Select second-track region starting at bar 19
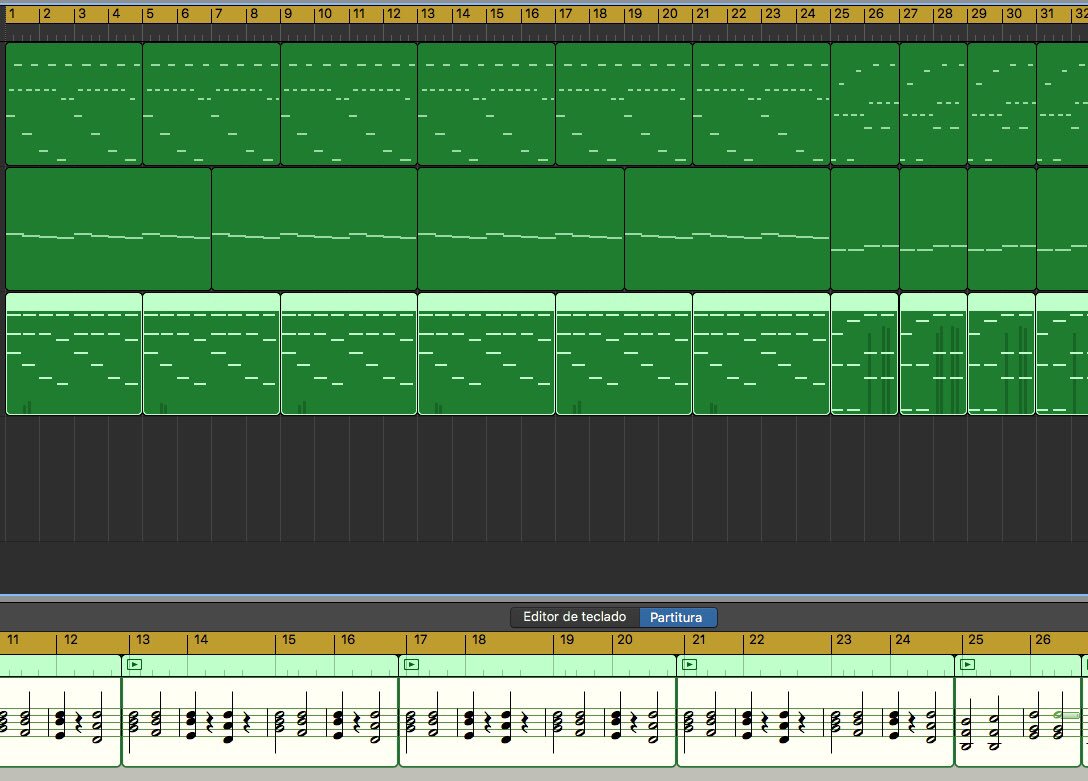This screenshot has height=781, width=1088. click(728, 229)
